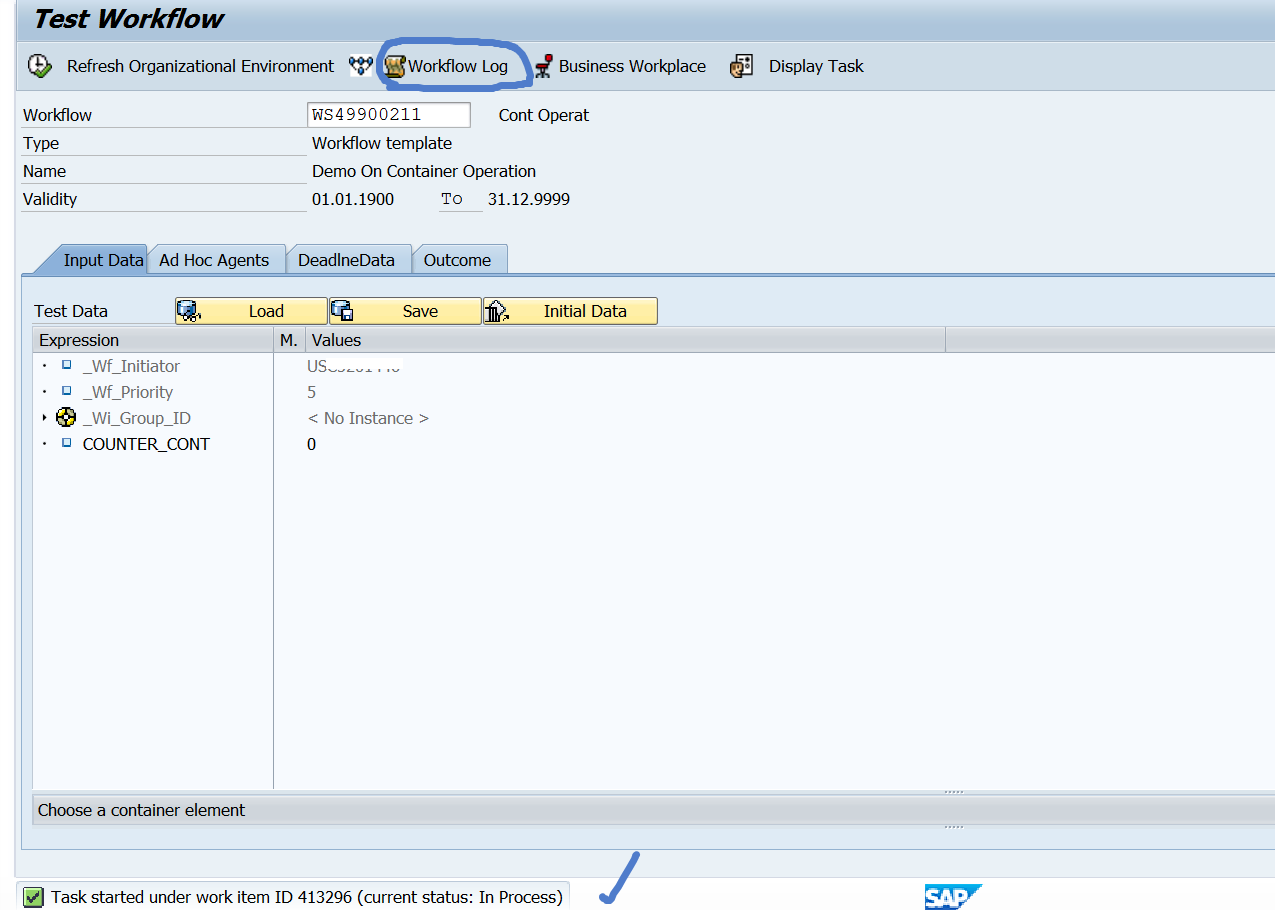The width and height of the screenshot is (1275, 910).
Task: Open the Workflow Log scroll icon
Action: coord(395,66)
